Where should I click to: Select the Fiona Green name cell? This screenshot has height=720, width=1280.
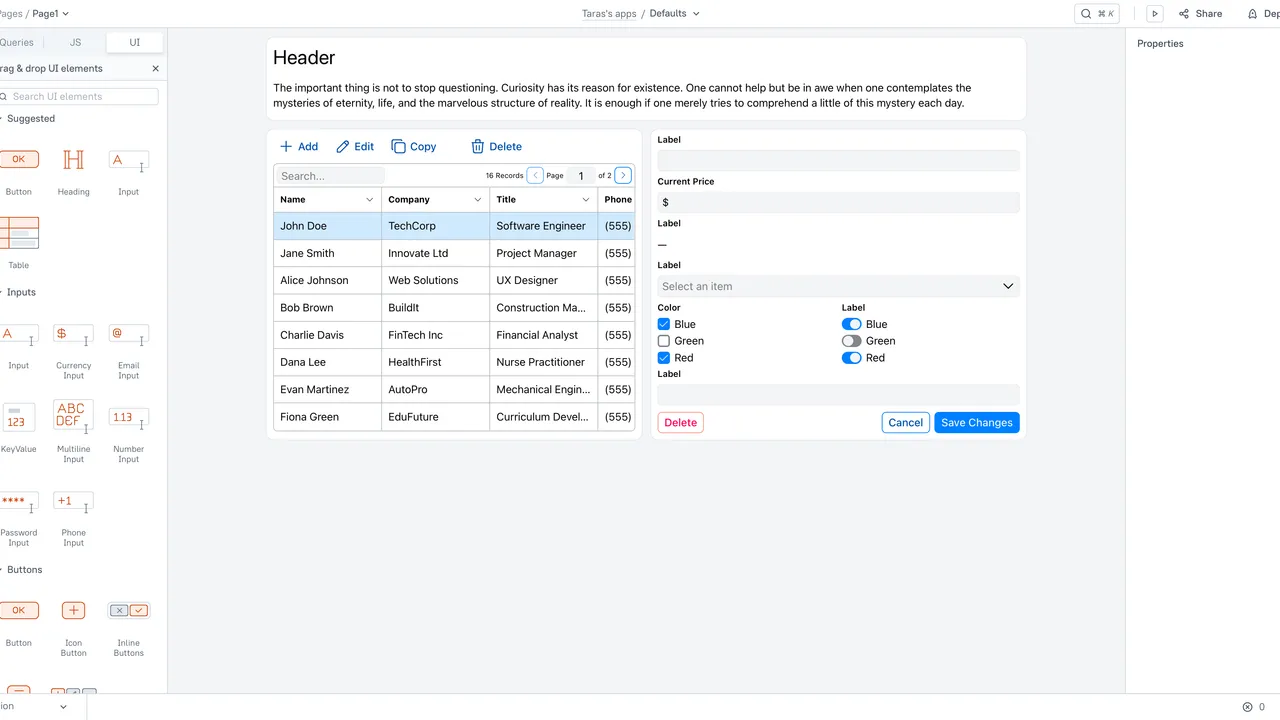328,417
